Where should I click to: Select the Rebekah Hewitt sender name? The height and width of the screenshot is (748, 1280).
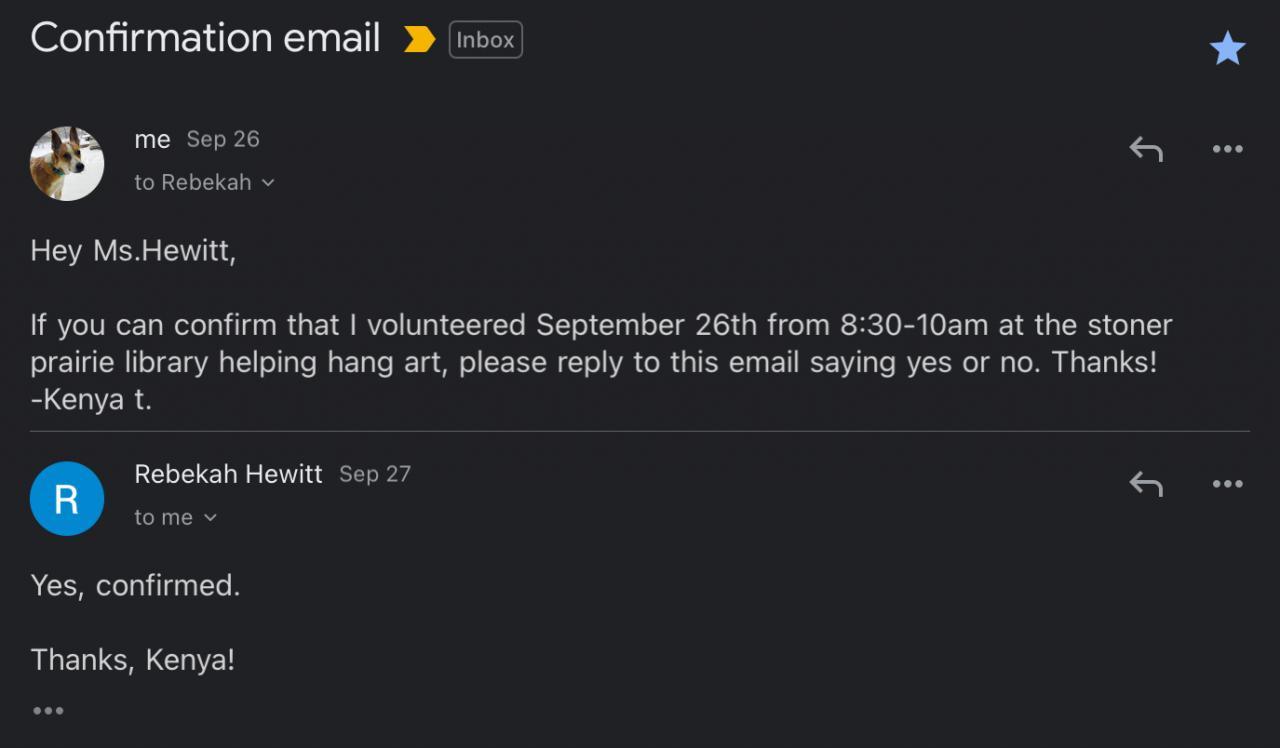pos(228,474)
